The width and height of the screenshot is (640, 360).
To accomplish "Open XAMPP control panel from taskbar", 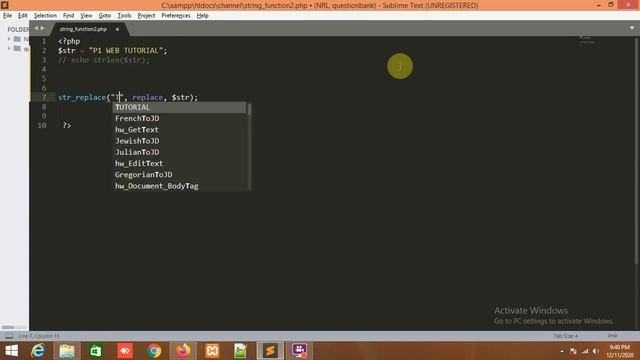I will (212, 351).
